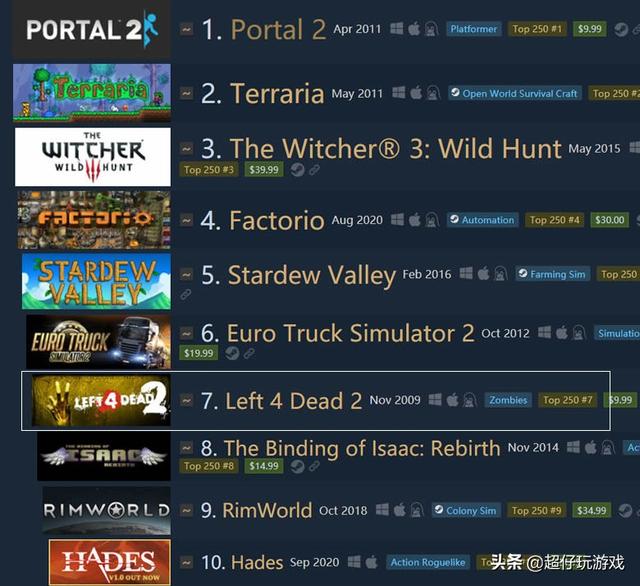Click the Zombies tag on Left 4 Dead 2
The height and width of the screenshot is (586, 640).
(x=508, y=400)
